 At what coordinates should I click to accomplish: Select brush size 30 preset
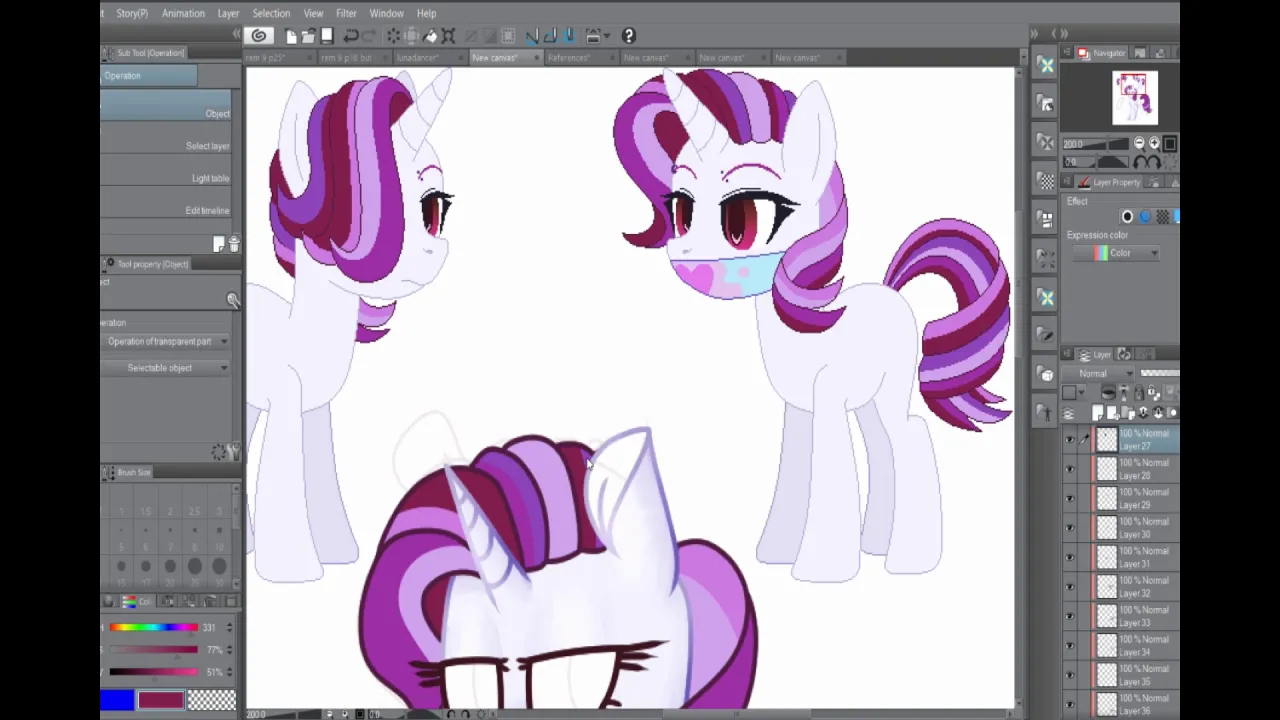pyautogui.click(x=219, y=571)
